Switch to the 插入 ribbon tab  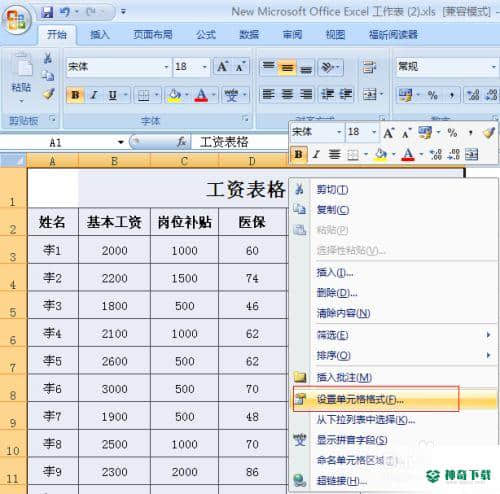click(x=100, y=34)
